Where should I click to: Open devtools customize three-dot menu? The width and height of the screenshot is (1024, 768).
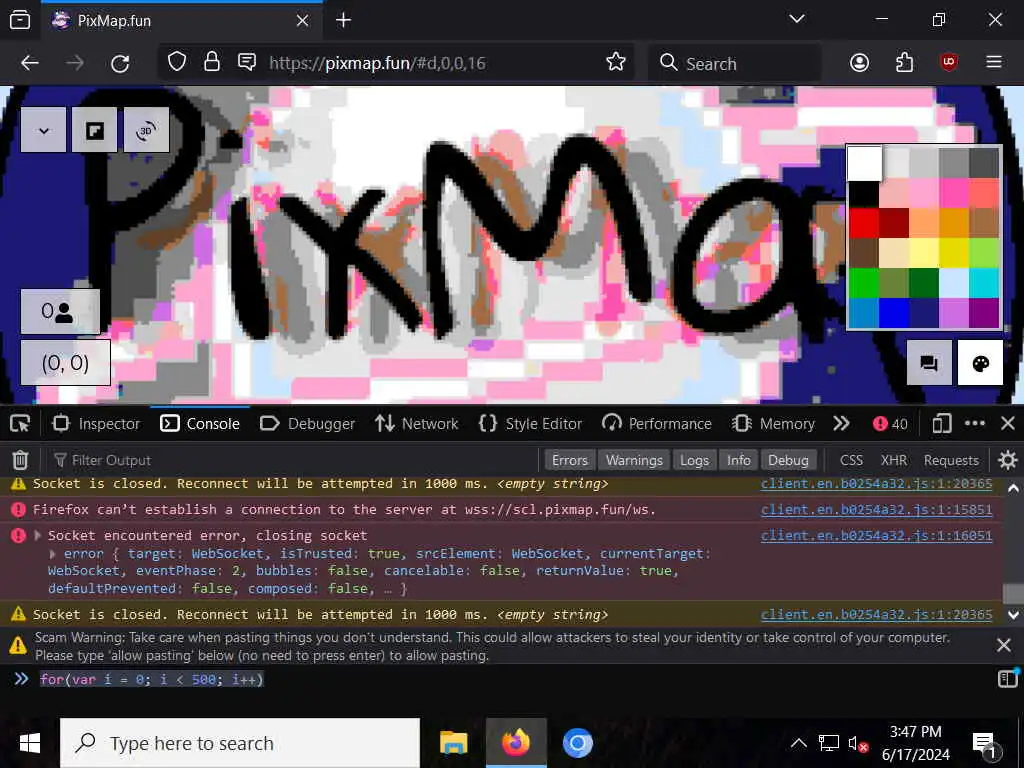974,424
